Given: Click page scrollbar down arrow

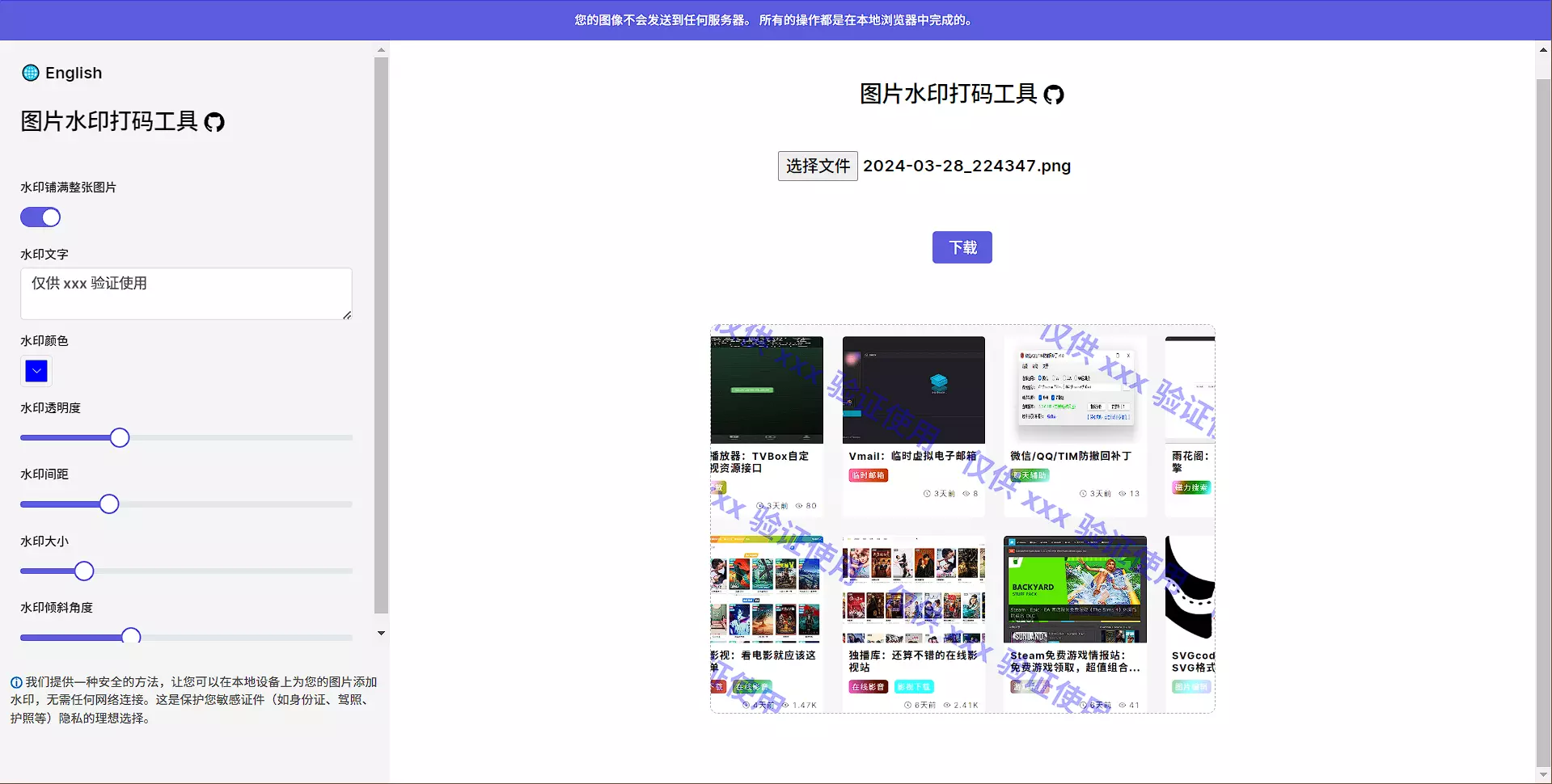Looking at the screenshot, I should (x=1543, y=774).
